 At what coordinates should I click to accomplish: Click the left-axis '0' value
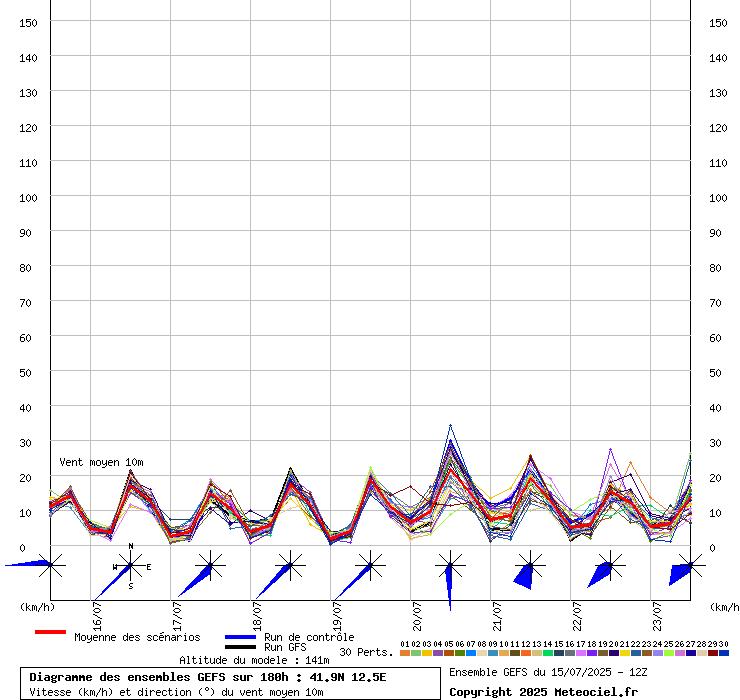[x=22, y=548]
